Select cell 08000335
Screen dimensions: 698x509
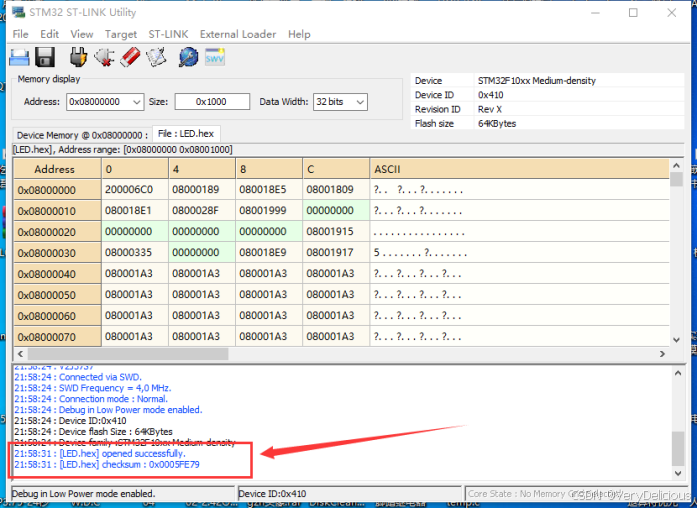pyautogui.click(x=135, y=252)
